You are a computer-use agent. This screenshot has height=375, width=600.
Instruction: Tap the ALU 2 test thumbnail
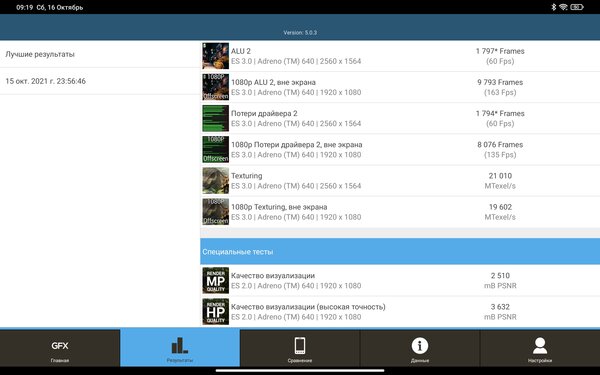(x=215, y=56)
